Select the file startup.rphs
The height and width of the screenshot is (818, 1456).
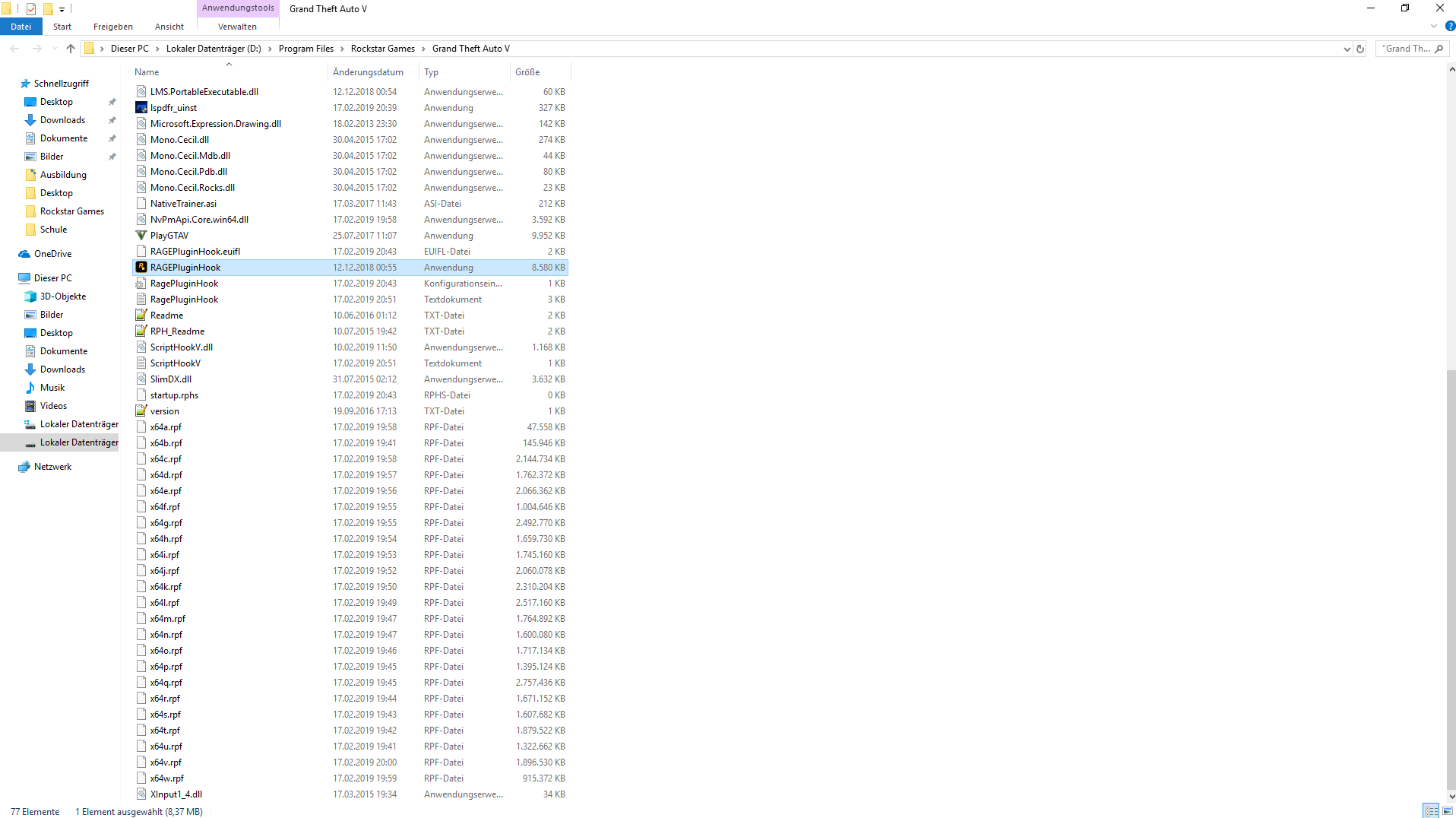click(350, 395)
